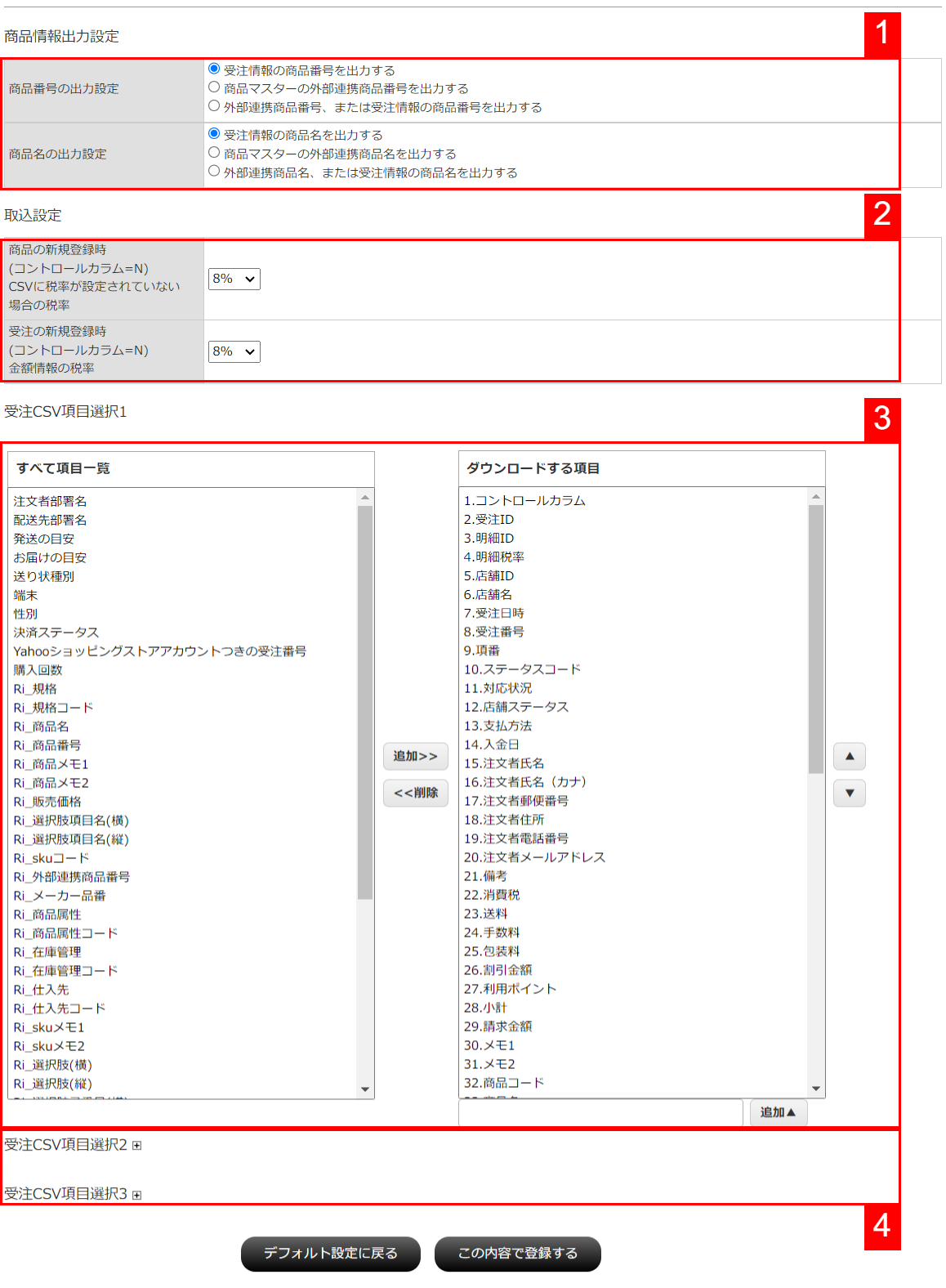Open 受注の新規登録時 tax rate dropdown
Image resolution: width=946 pixels, height=1288 pixels.
[x=234, y=351]
